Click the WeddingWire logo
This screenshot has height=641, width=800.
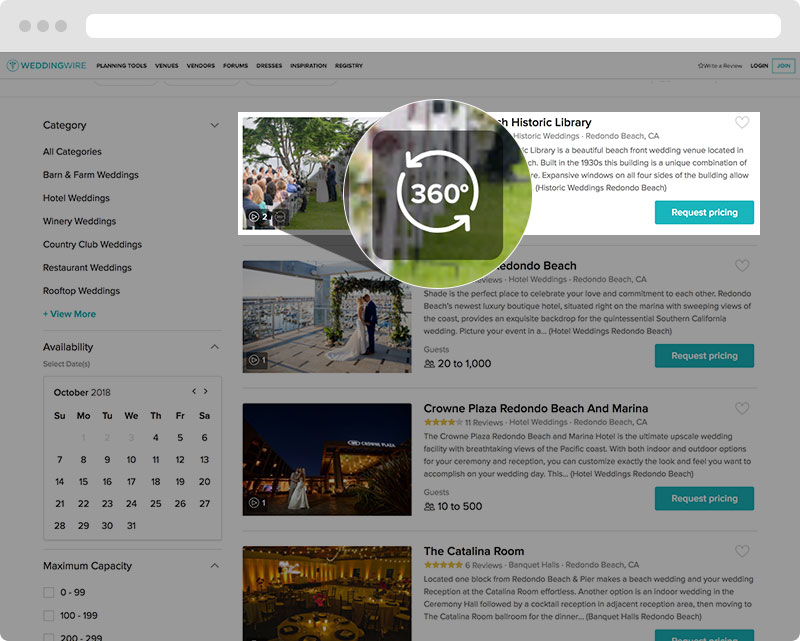(46, 65)
